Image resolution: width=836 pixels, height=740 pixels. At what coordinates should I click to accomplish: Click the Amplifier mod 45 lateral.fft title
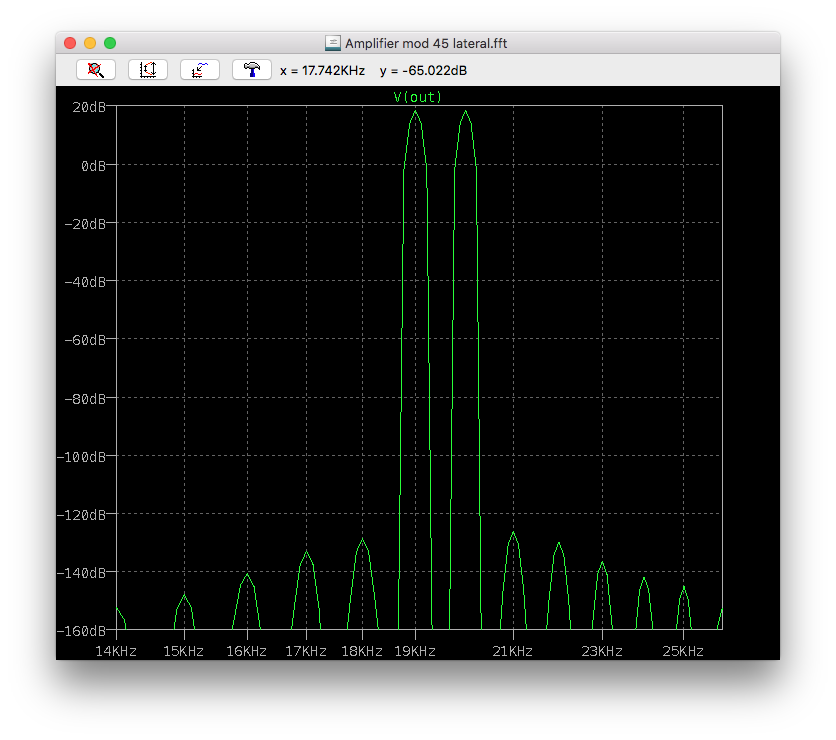(426, 43)
